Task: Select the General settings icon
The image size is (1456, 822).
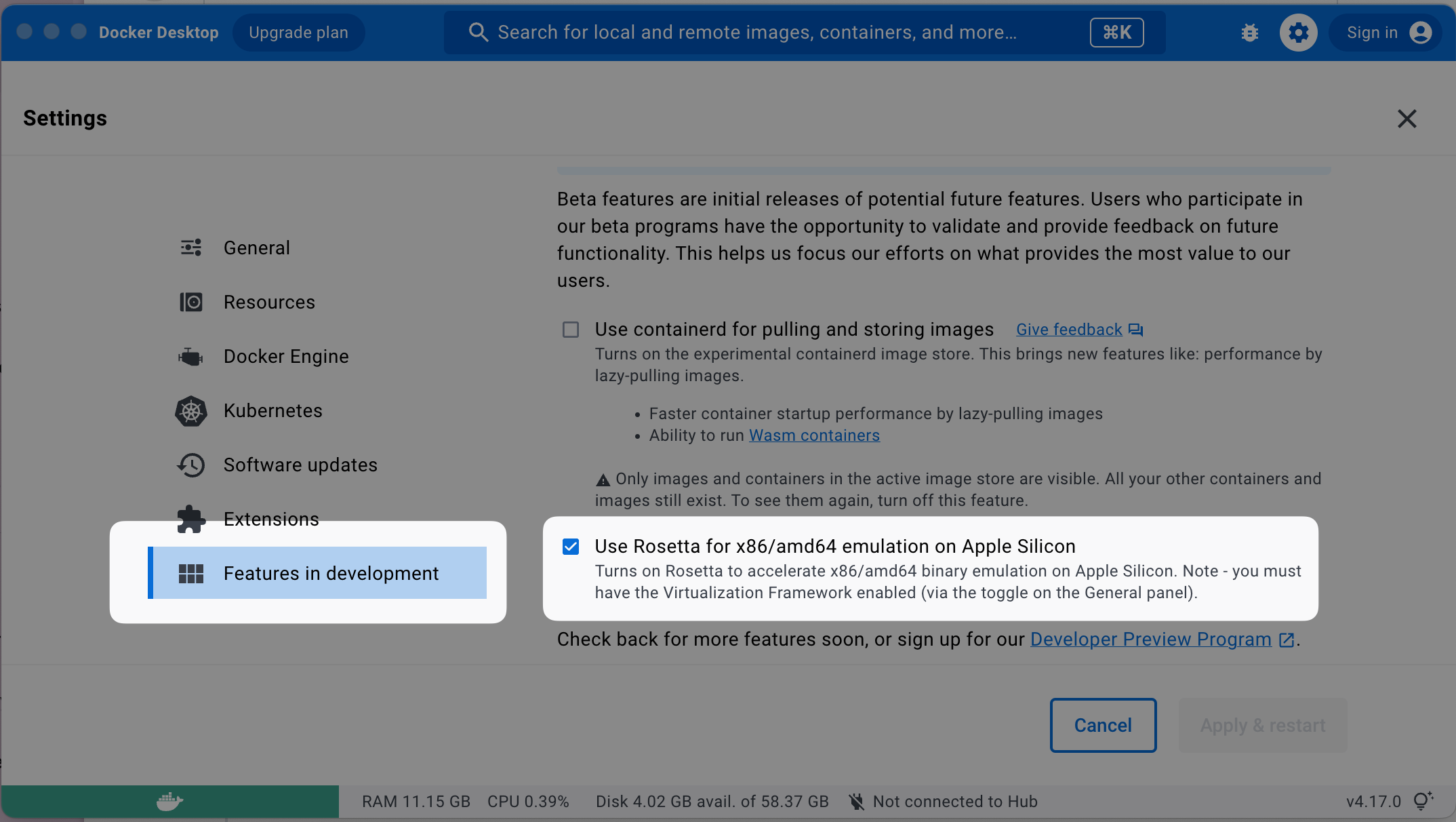Action: pos(190,248)
